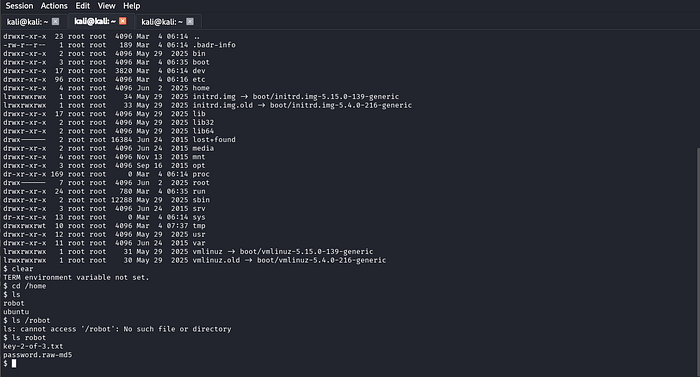Open the View menu
Screen dimensions: 700x377
(x=106, y=6)
